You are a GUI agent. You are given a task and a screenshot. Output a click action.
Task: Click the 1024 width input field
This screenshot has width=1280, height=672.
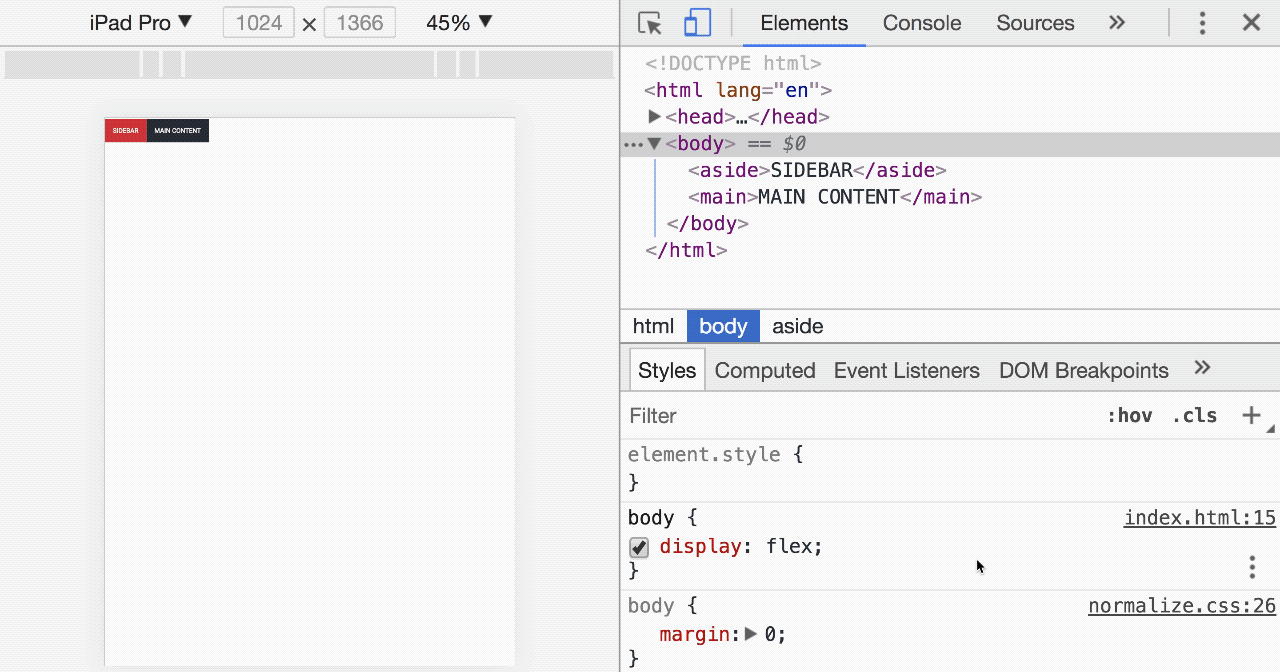click(258, 22)
